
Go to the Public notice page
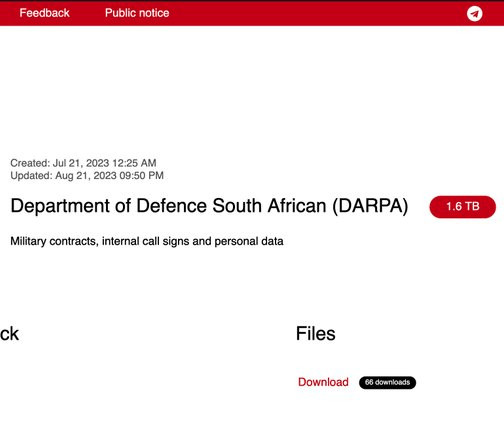click(x=137, y=13)
